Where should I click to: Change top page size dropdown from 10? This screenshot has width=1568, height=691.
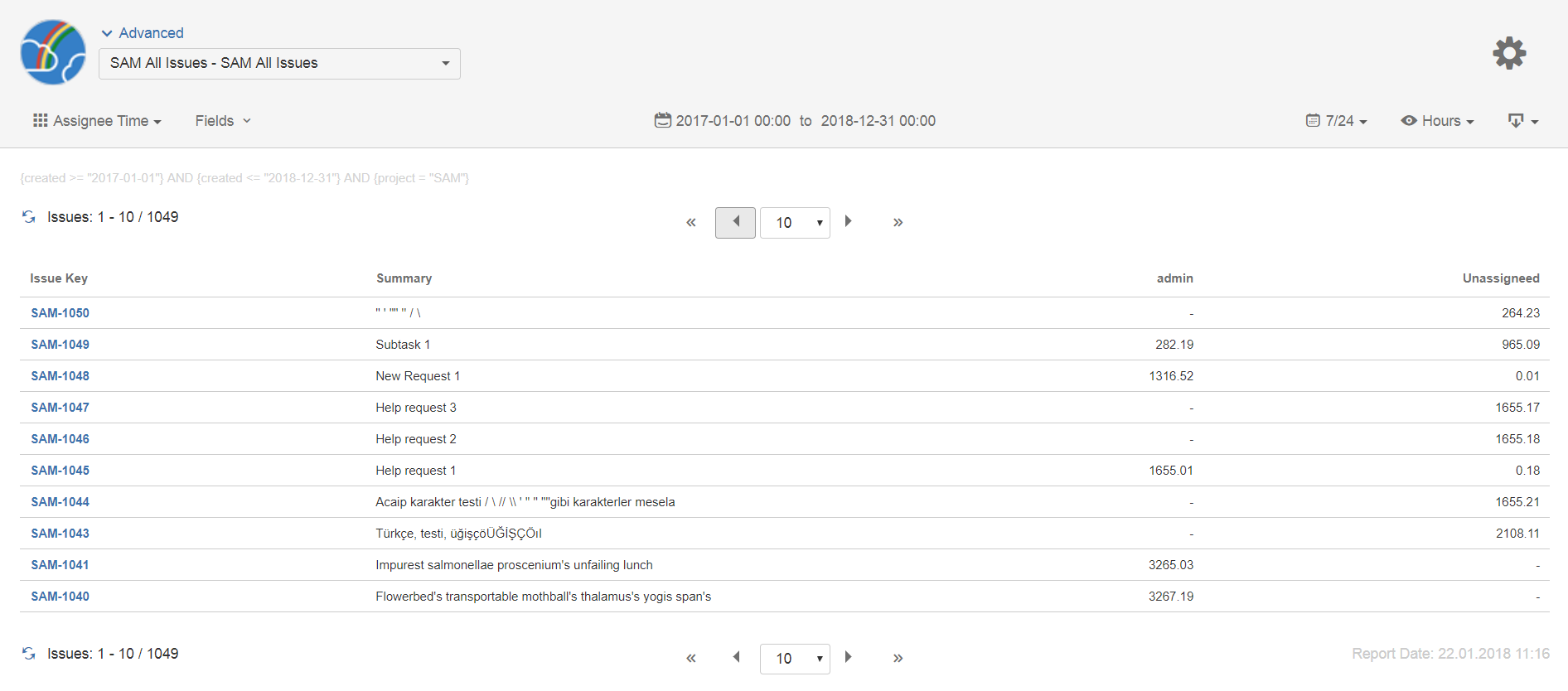click(795, 223)
